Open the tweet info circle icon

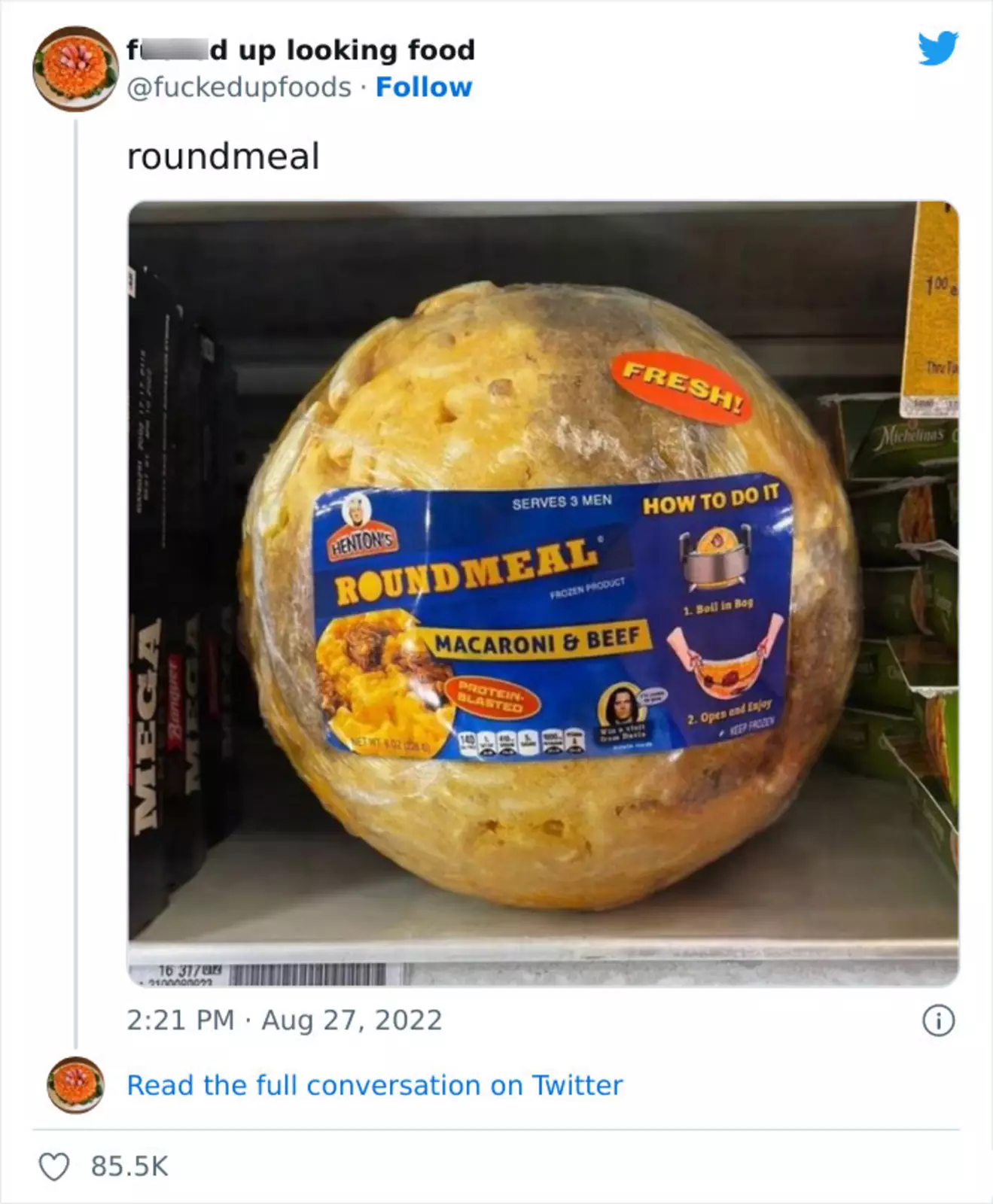coord(939,1021)
